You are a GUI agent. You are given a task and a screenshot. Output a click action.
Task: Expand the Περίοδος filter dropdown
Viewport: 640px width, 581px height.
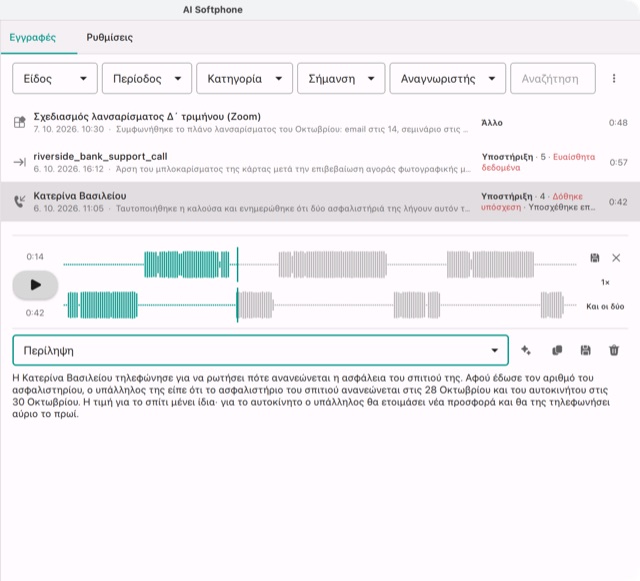[x=147, y=78]
